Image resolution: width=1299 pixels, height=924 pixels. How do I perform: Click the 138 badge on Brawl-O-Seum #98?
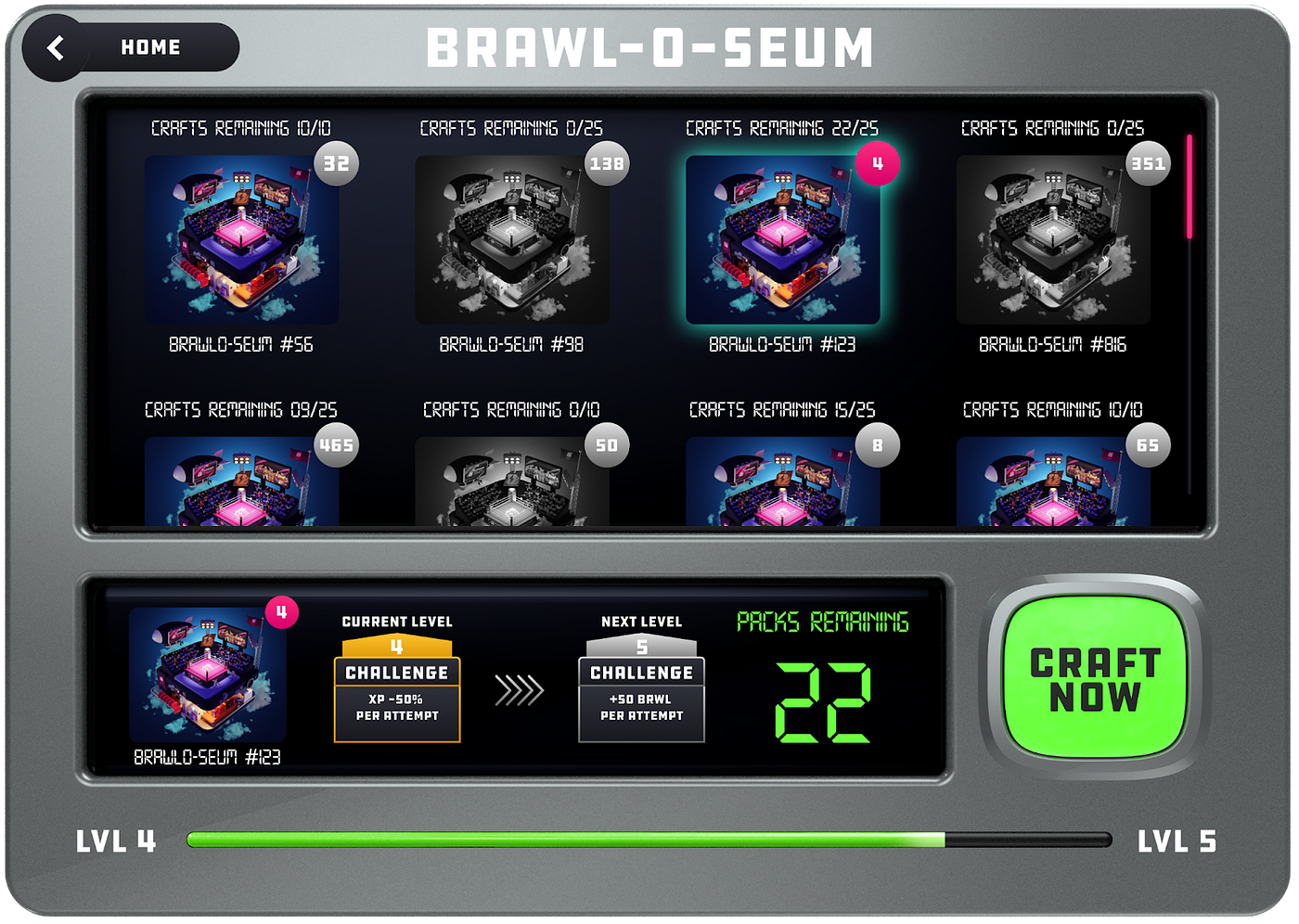click(x=607, y=163)
